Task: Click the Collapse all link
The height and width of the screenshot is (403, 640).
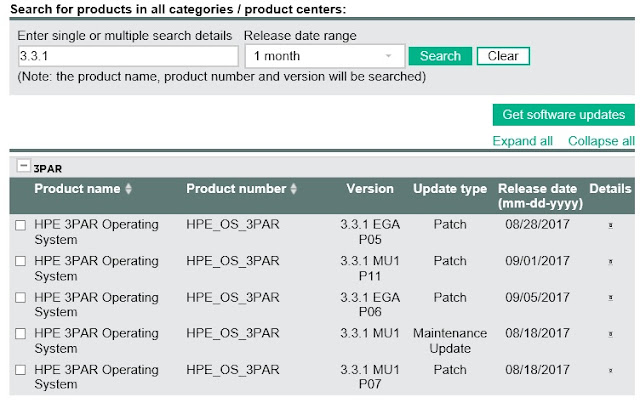Action: click(601, 141)
